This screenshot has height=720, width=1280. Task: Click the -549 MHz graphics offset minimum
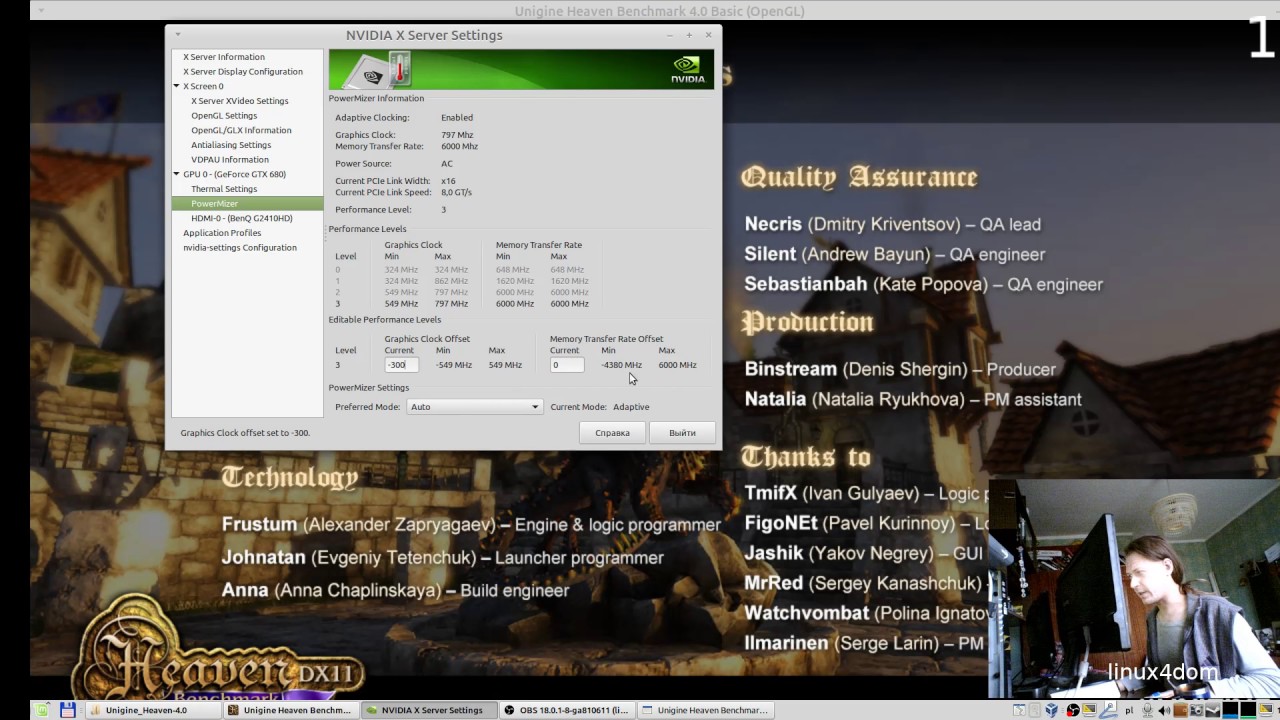pyautogui.click(x=453, y=365)
